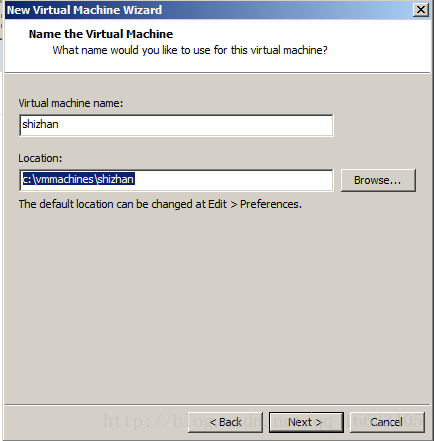The width and height of the screenshot is (434, 441).
Task: Click empty space after the selected location path
Action: coord(233,180)
